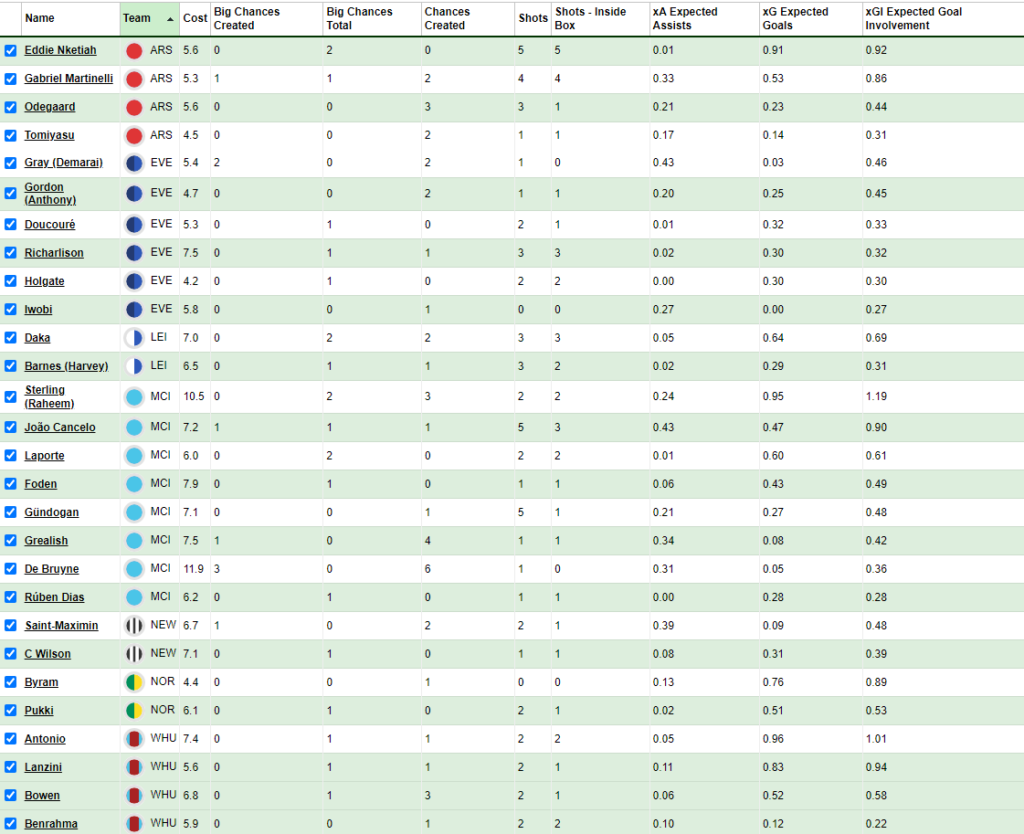This screenshot has height=834, width=1024.
Task: Uncheck the checkbox for Pukki
Action: pyautogui.click(x=12, y=710)
